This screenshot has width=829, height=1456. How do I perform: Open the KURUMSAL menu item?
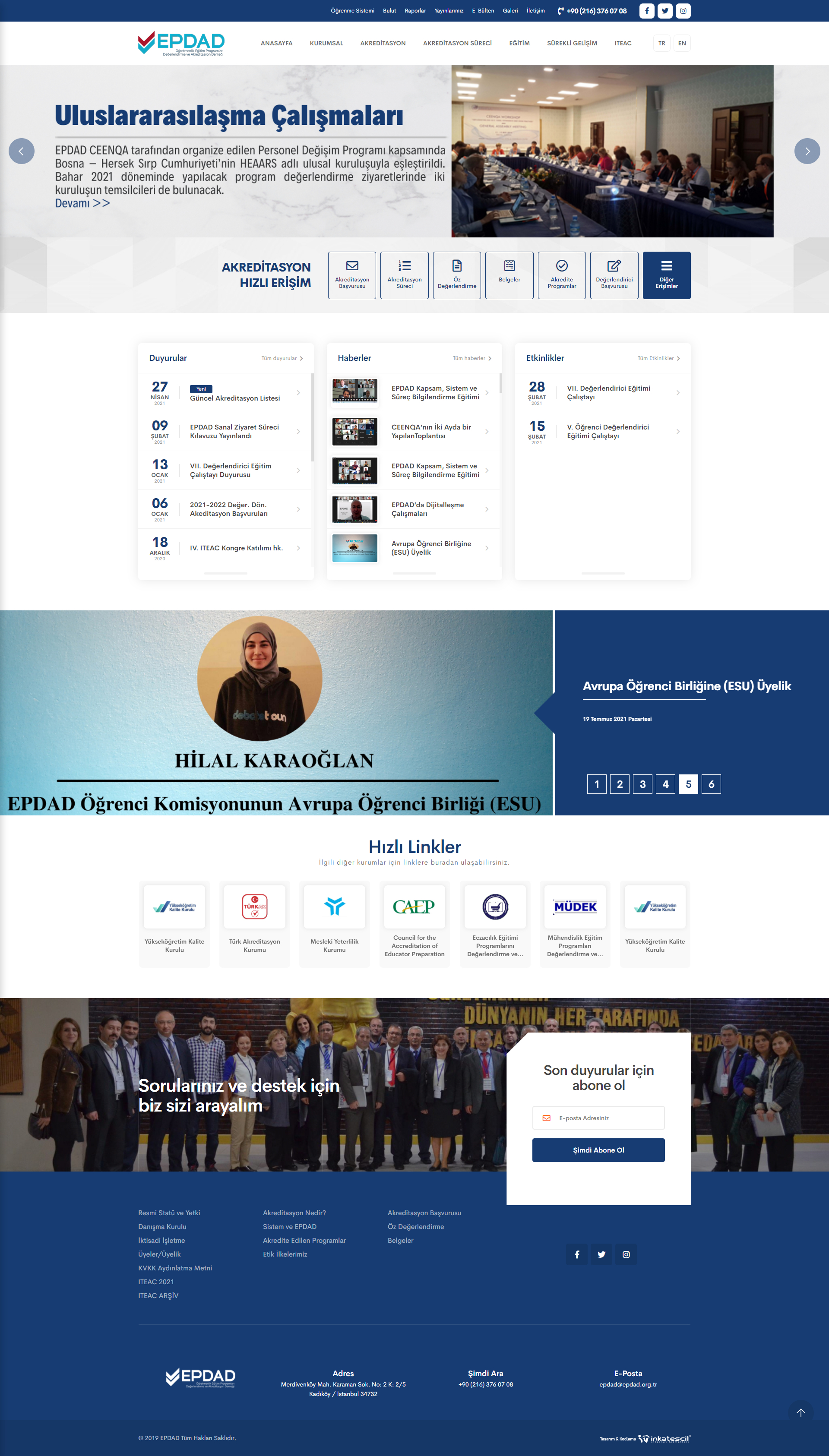[326, 43]
